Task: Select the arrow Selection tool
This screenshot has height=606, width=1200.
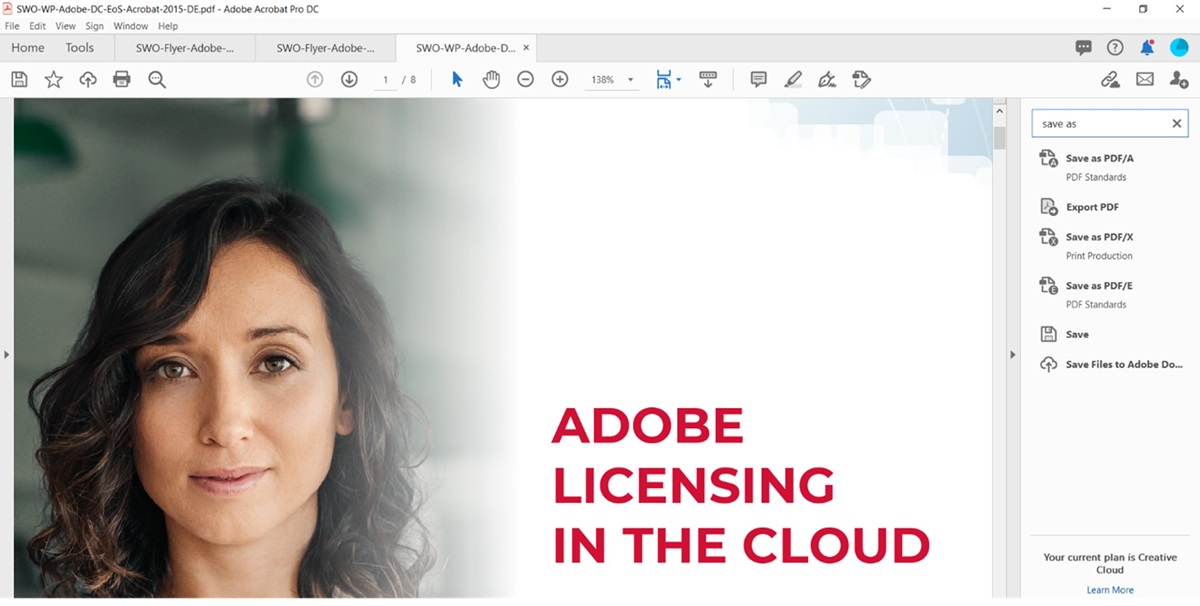Action: (x=456, y=79)
